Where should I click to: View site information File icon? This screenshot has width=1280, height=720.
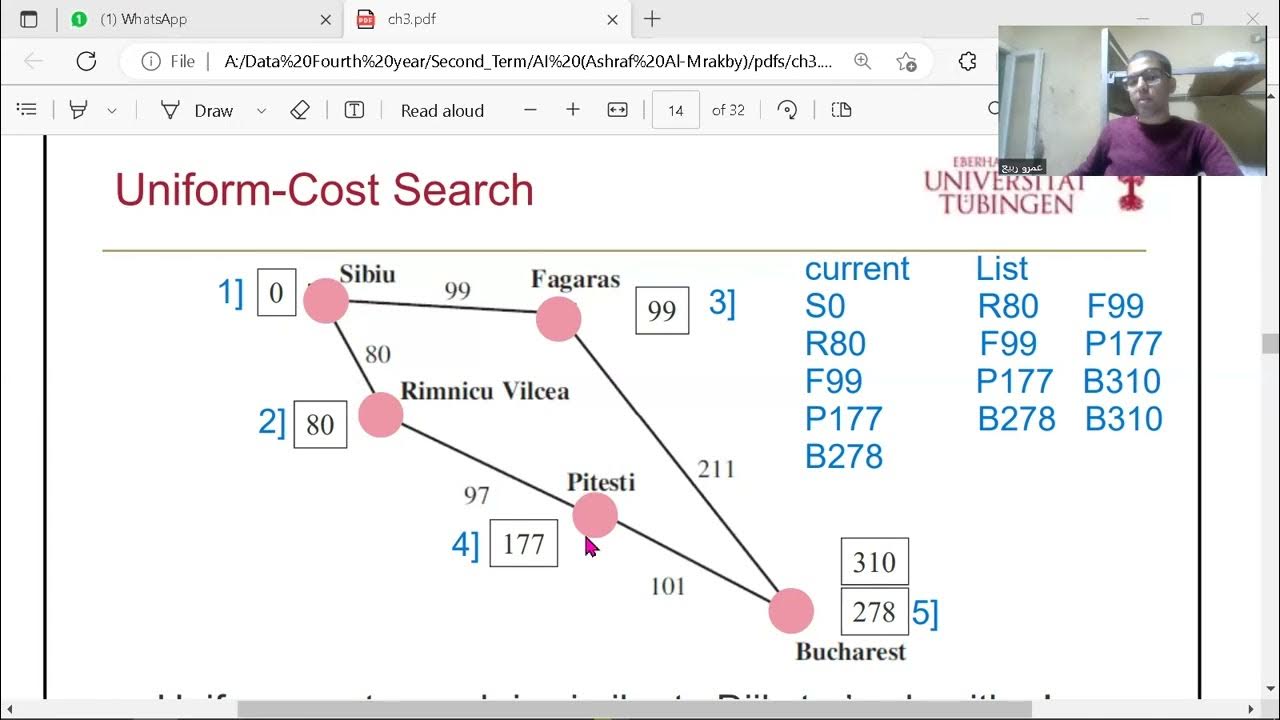tap(168, 61)
